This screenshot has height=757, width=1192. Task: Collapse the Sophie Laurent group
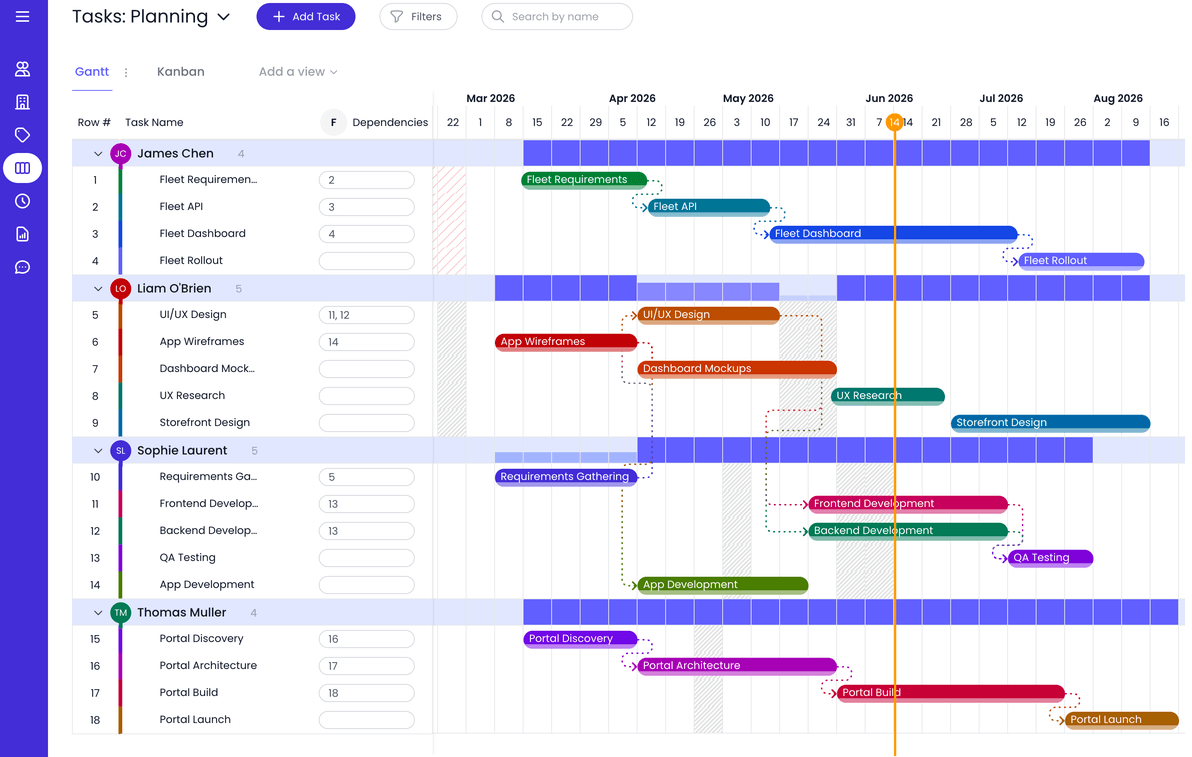(x=98, y=451)
